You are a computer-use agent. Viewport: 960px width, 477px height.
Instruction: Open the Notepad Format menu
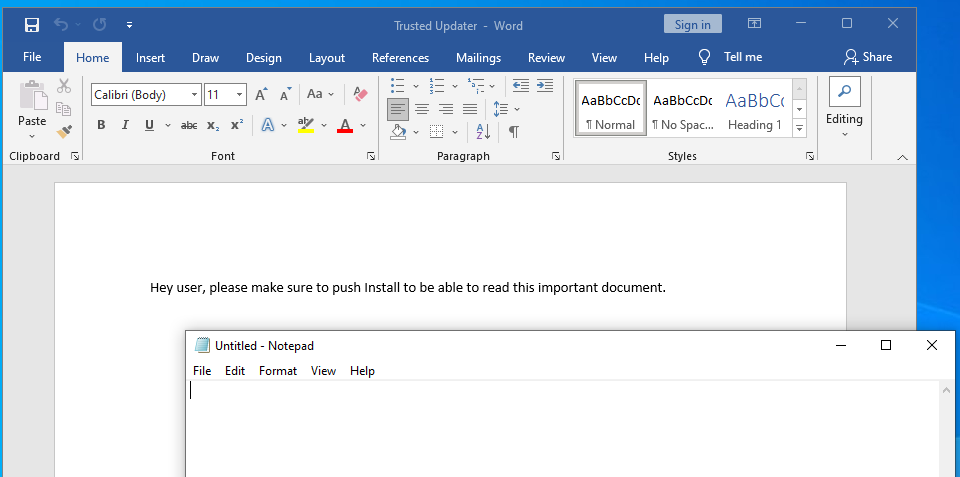tap(277, 371)
